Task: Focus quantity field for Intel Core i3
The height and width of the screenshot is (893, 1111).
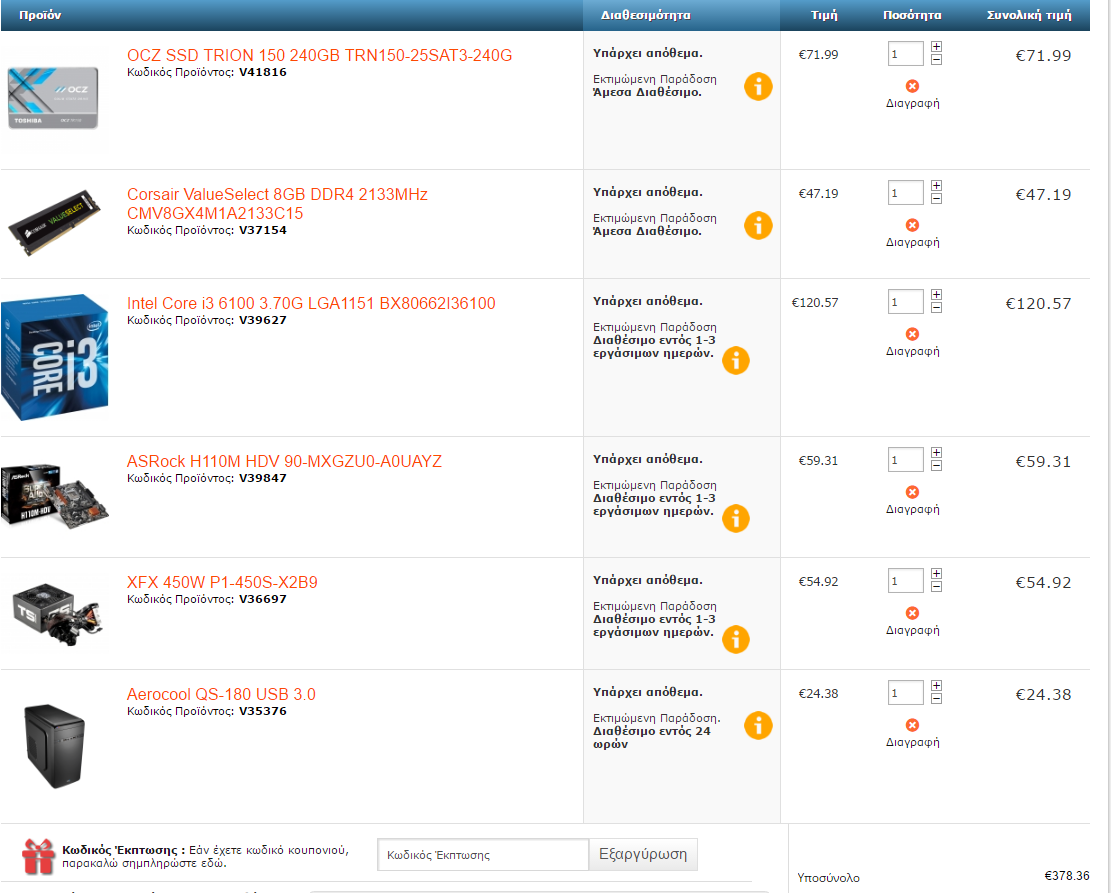Action: pos(906,301)
